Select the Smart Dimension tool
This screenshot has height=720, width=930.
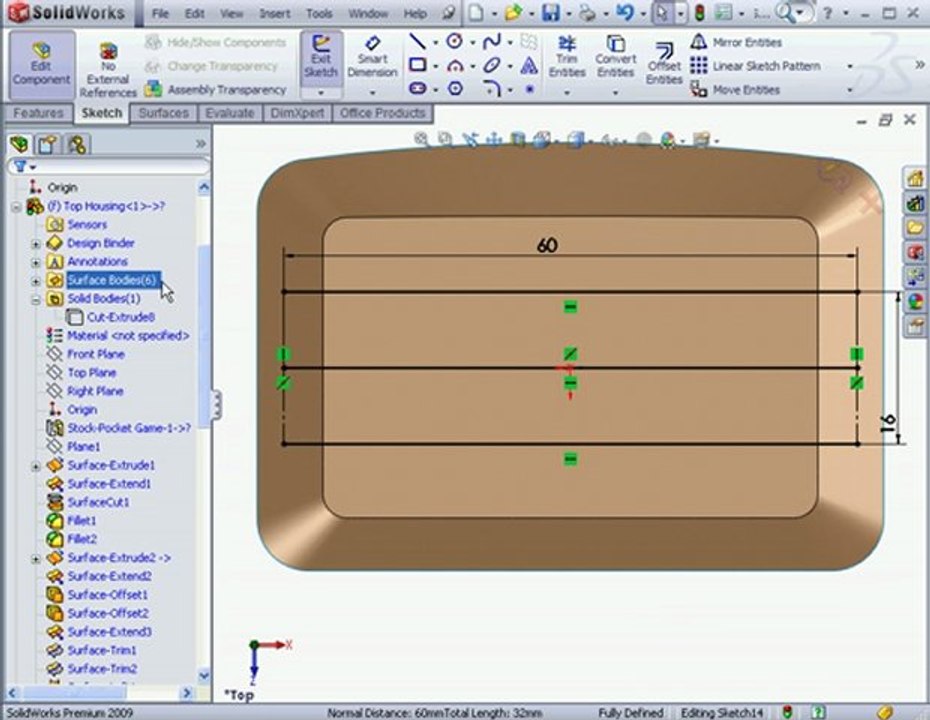pyautogui.click(x=372, y=58)
